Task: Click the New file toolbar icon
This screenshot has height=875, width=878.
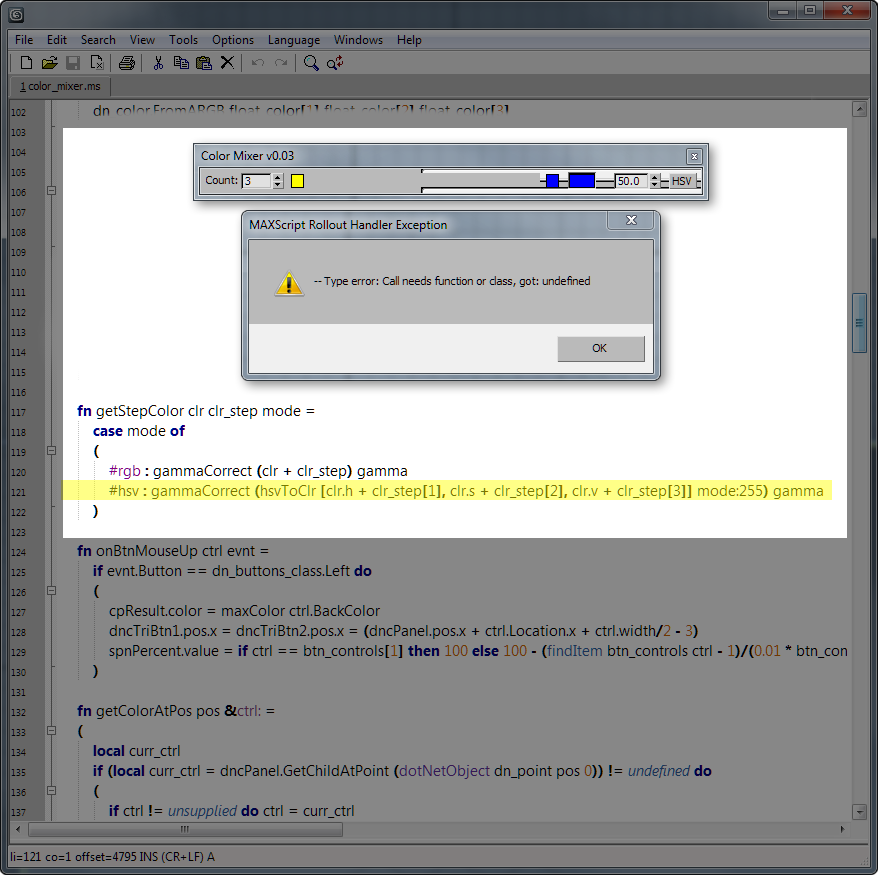Action: coord(27,63)
